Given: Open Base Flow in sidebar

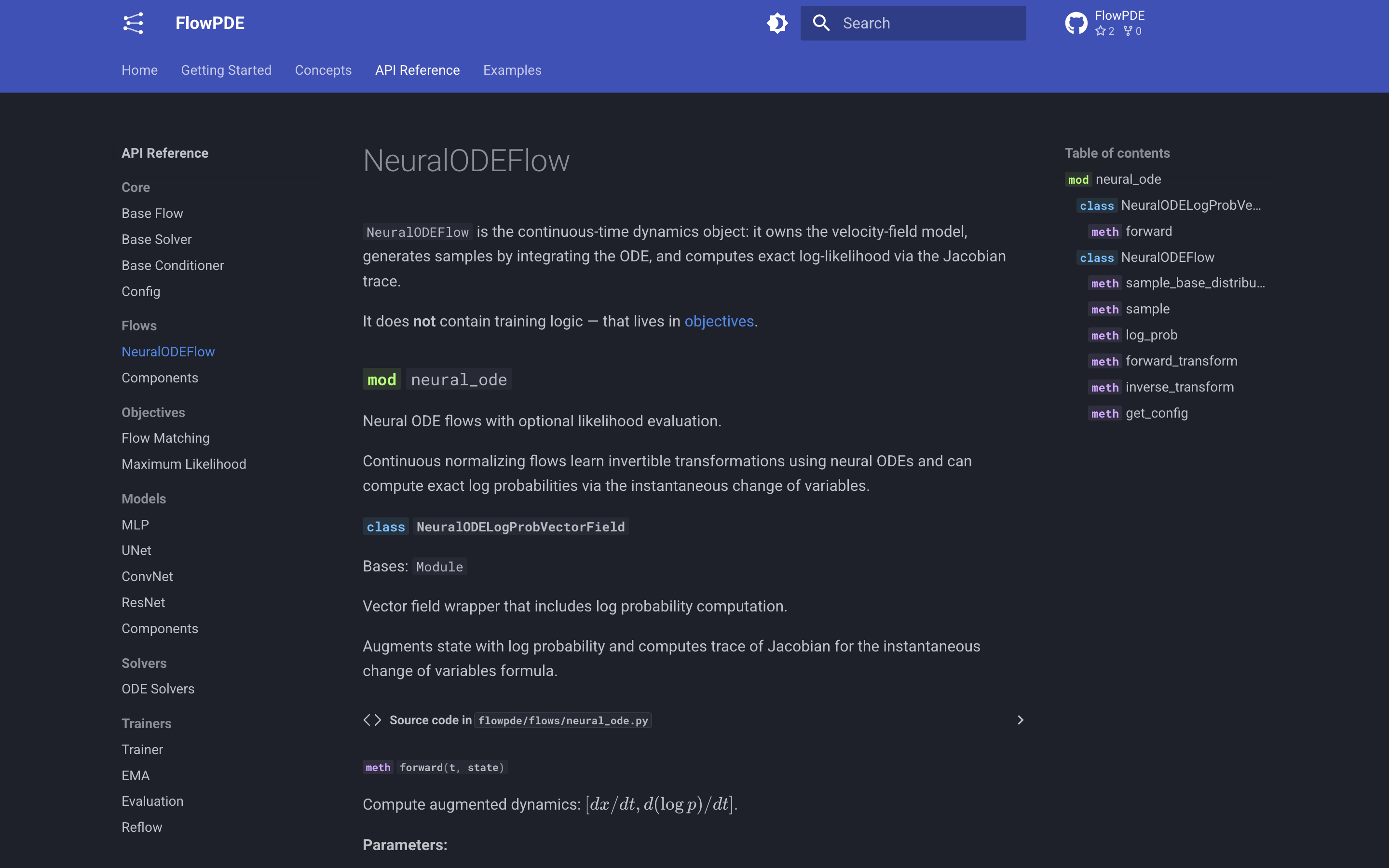Looking at the screenshot, I should point(152,214).
